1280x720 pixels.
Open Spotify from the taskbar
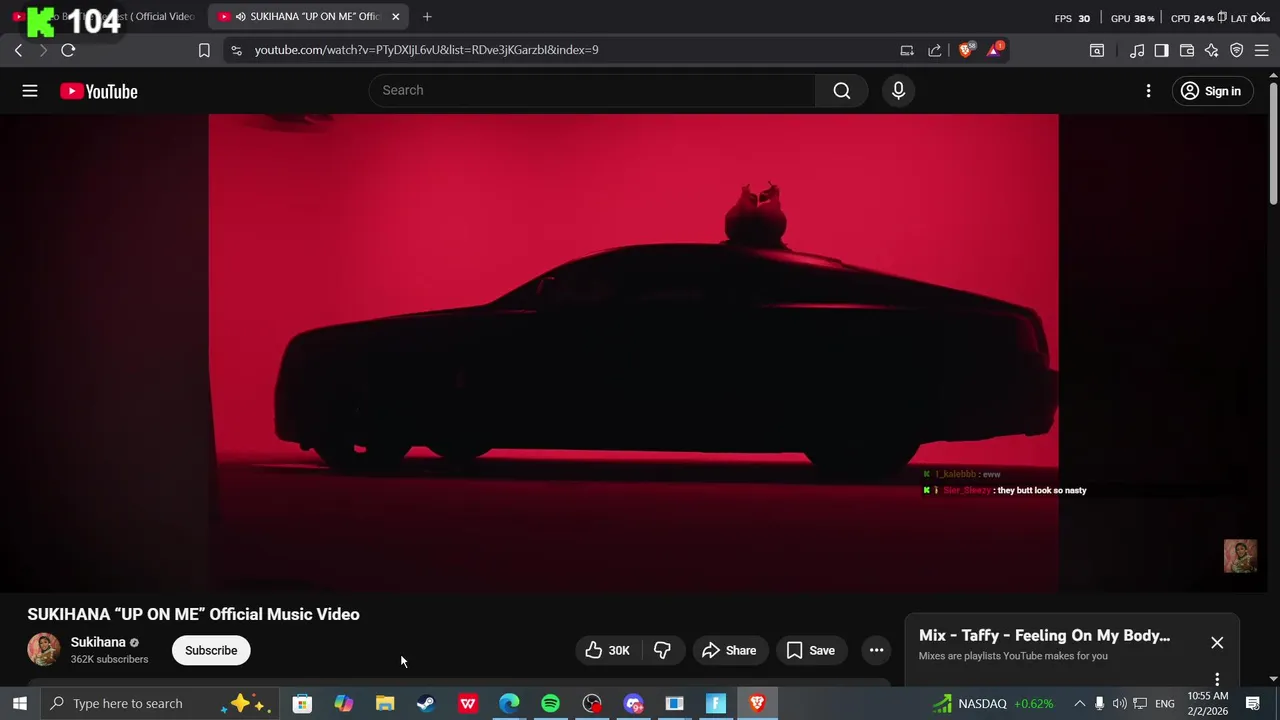coord(550,703)
